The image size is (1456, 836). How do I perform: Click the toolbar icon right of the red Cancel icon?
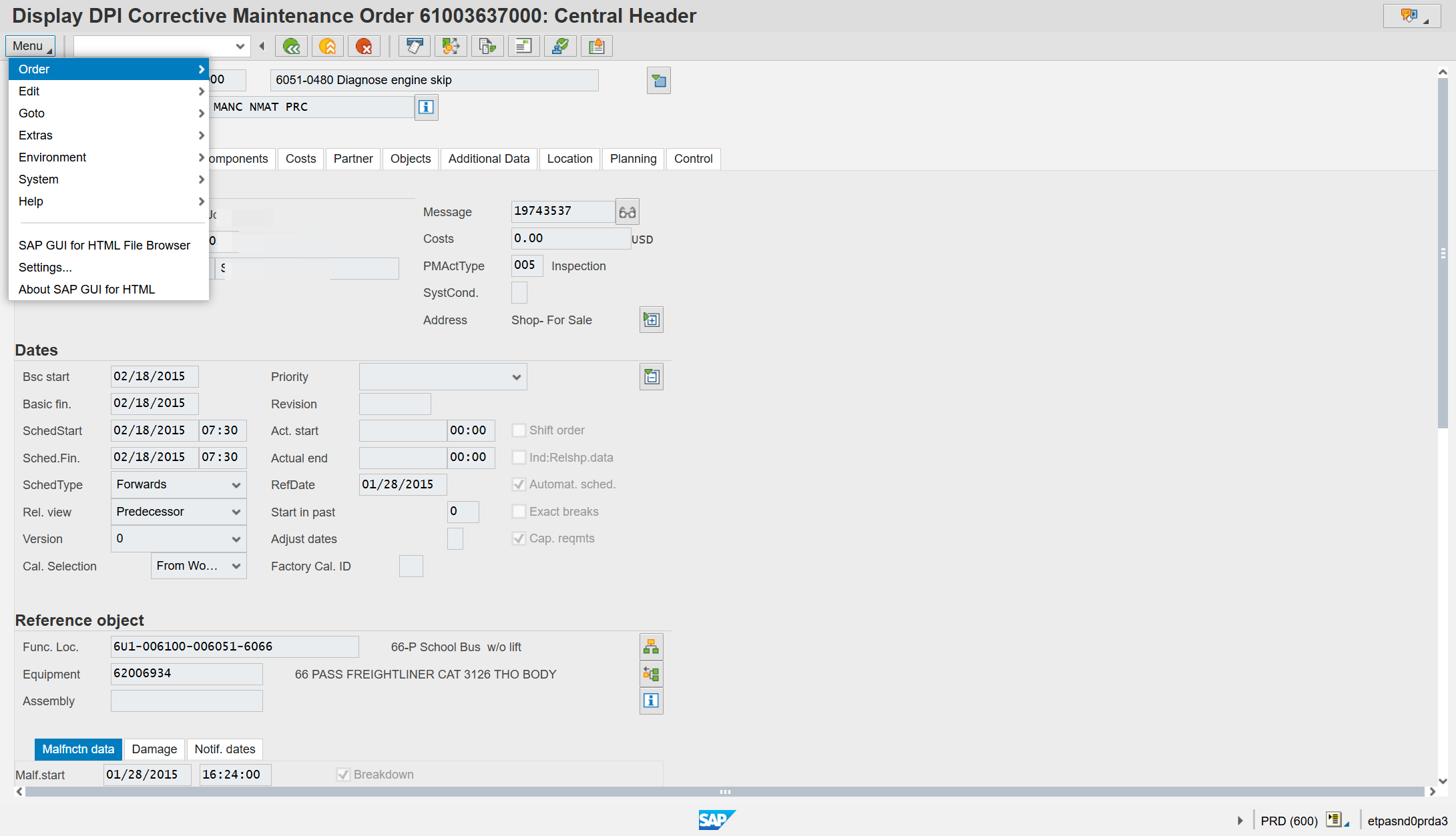coord(415,46)
